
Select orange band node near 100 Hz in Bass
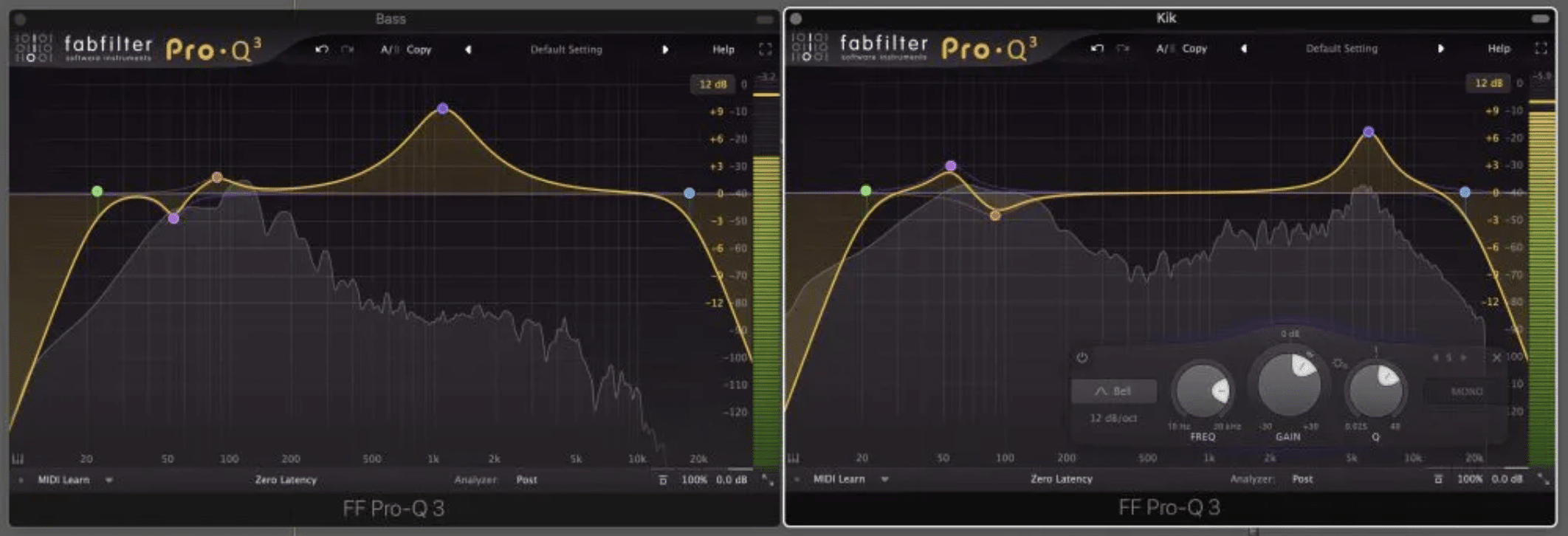click(216, 177)
